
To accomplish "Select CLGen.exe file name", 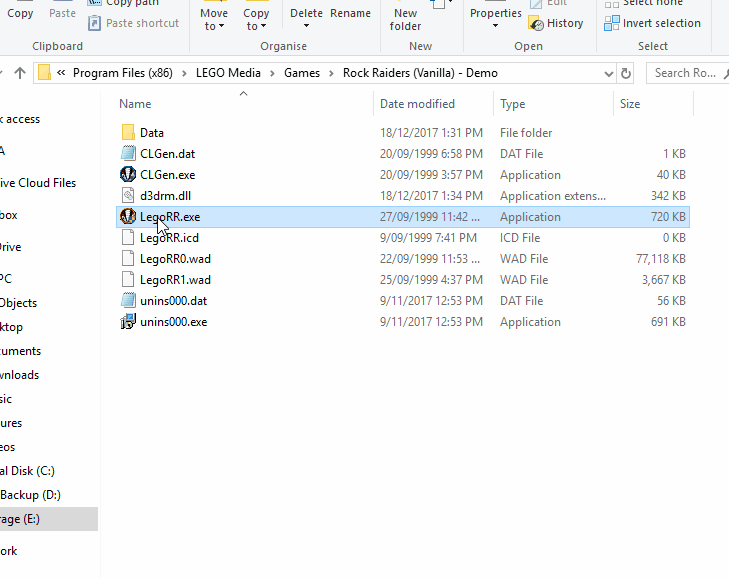I will [x=167, y=174].
